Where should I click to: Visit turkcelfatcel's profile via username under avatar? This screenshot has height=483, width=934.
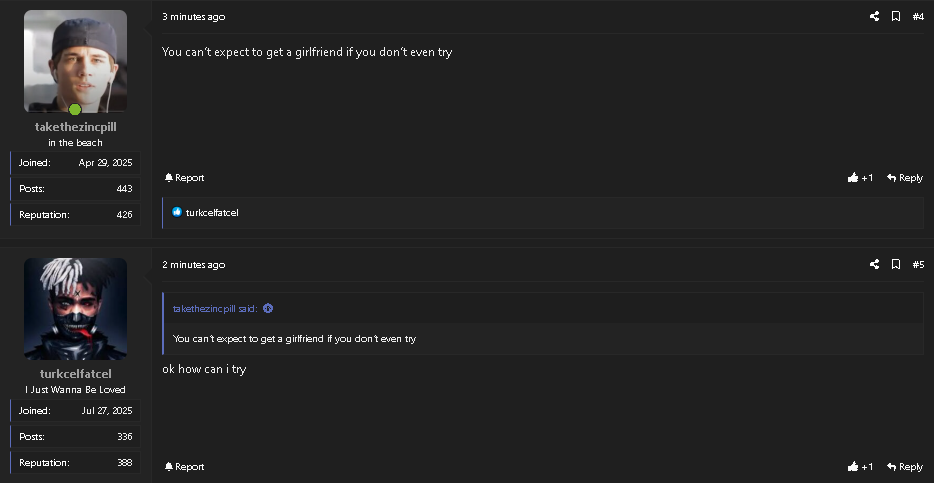[x=76, y=374]
